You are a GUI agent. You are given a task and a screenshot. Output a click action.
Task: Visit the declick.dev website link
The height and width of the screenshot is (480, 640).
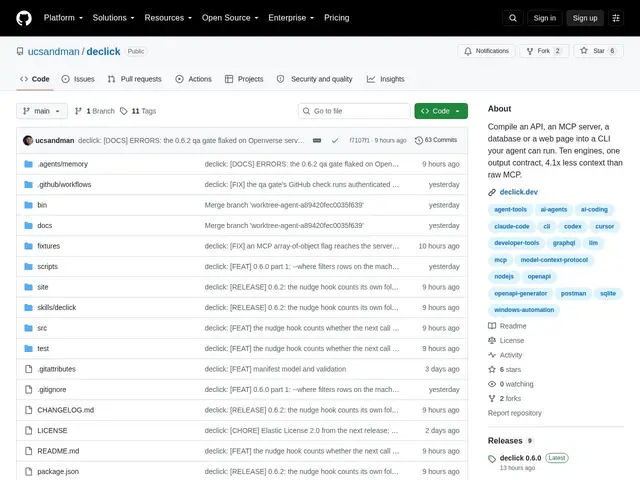click(519, 192)
